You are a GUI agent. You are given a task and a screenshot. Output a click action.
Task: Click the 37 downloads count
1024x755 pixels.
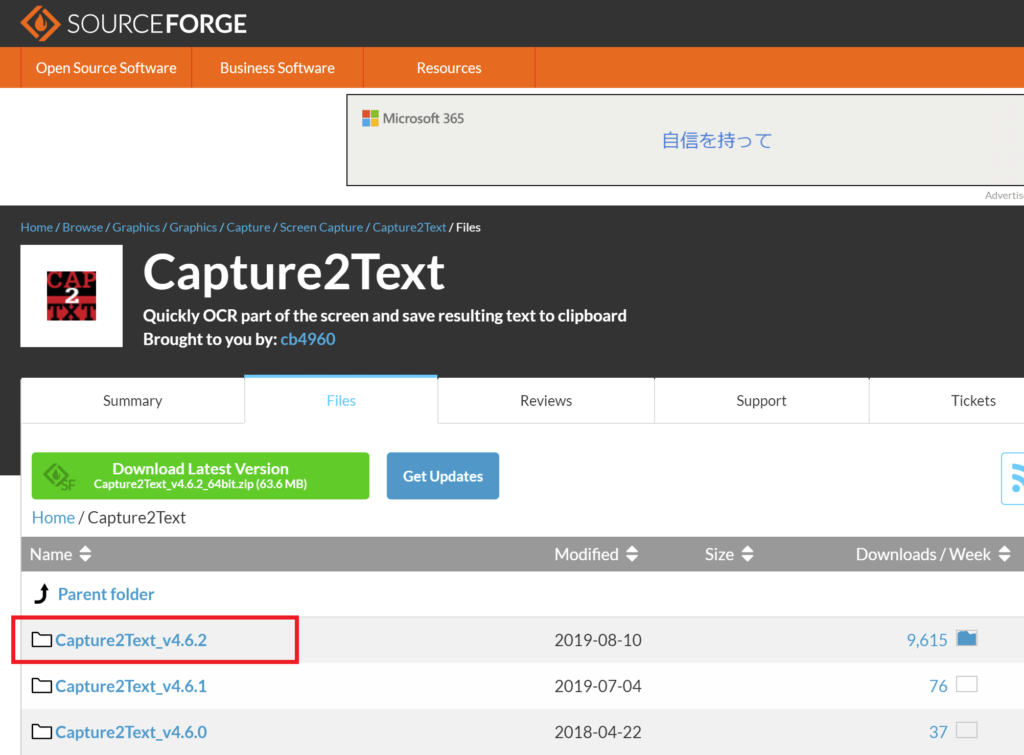click(938, 732)
